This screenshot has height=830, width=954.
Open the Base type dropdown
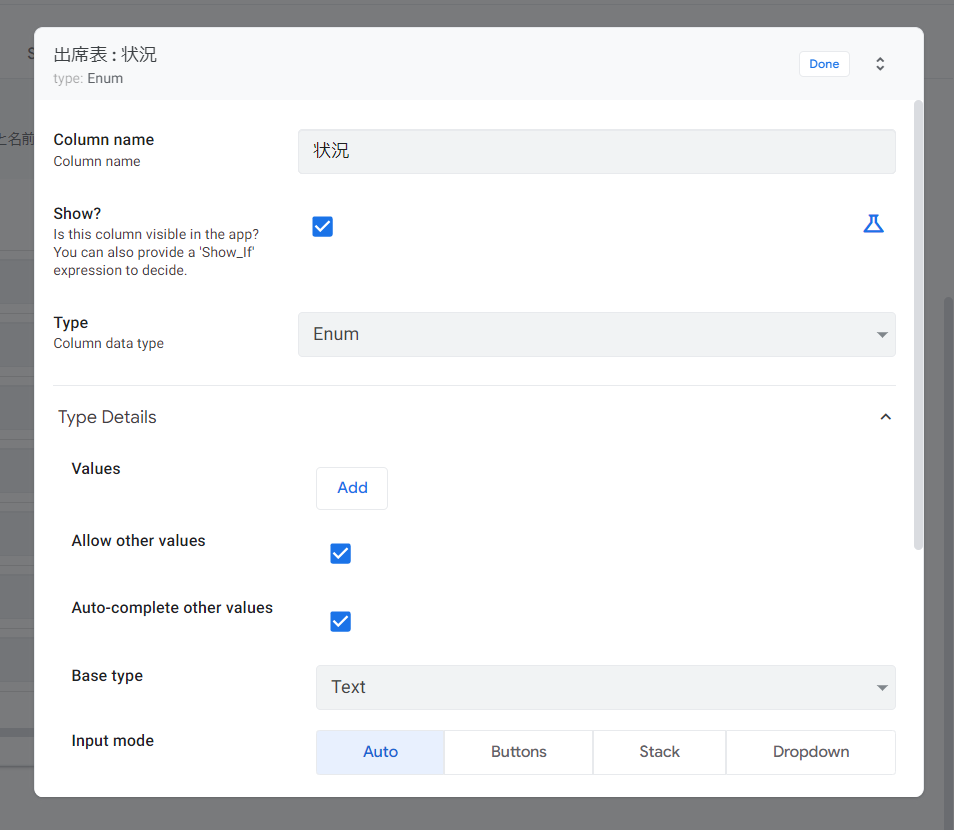tap(605, 687)
